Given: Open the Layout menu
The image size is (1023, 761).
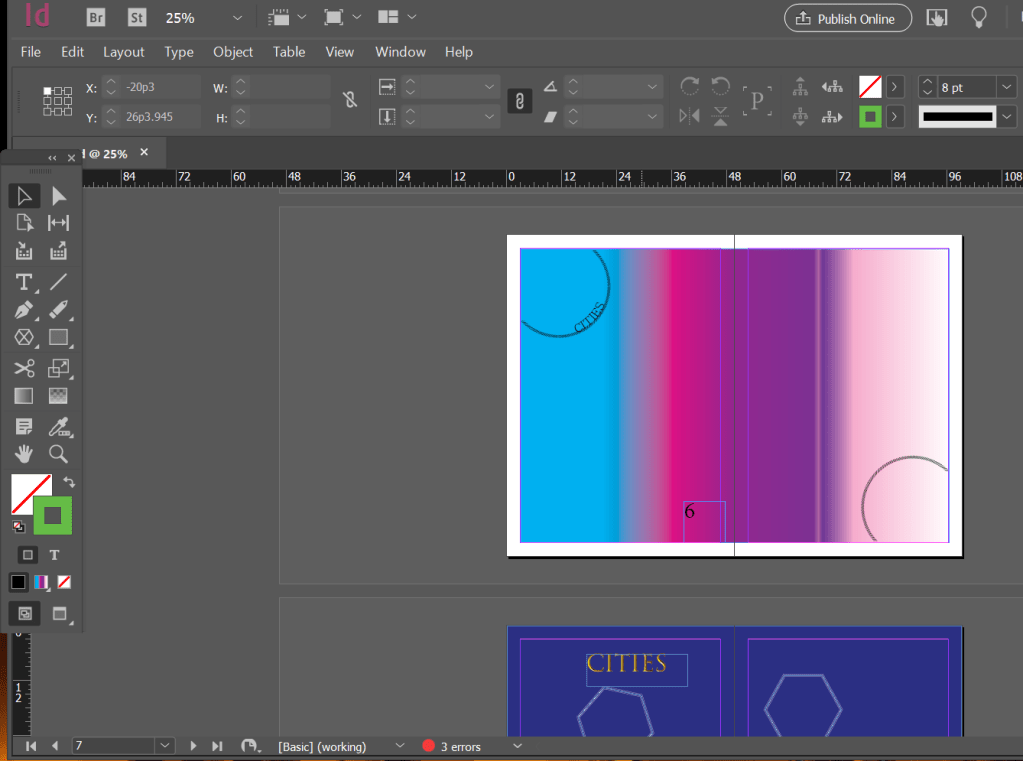Looking at the screenshot, I should 124,52.
